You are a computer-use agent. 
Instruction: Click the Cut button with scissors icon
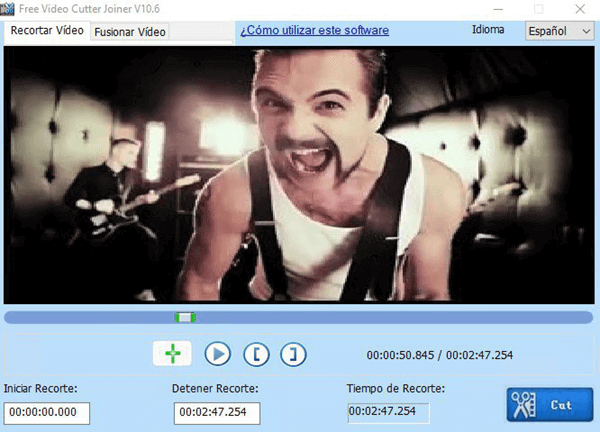548,405
